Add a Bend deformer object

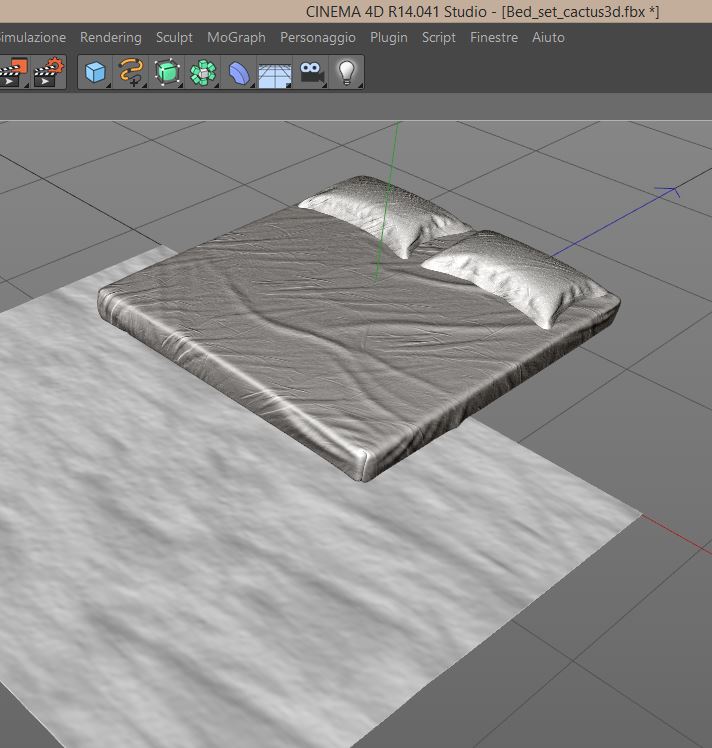tap(239, 73)
